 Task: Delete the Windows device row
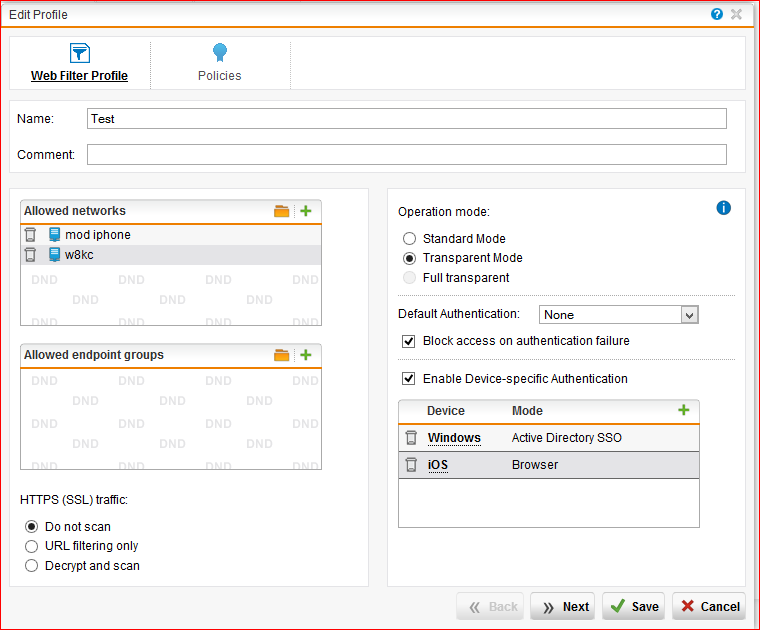[410, 438]
